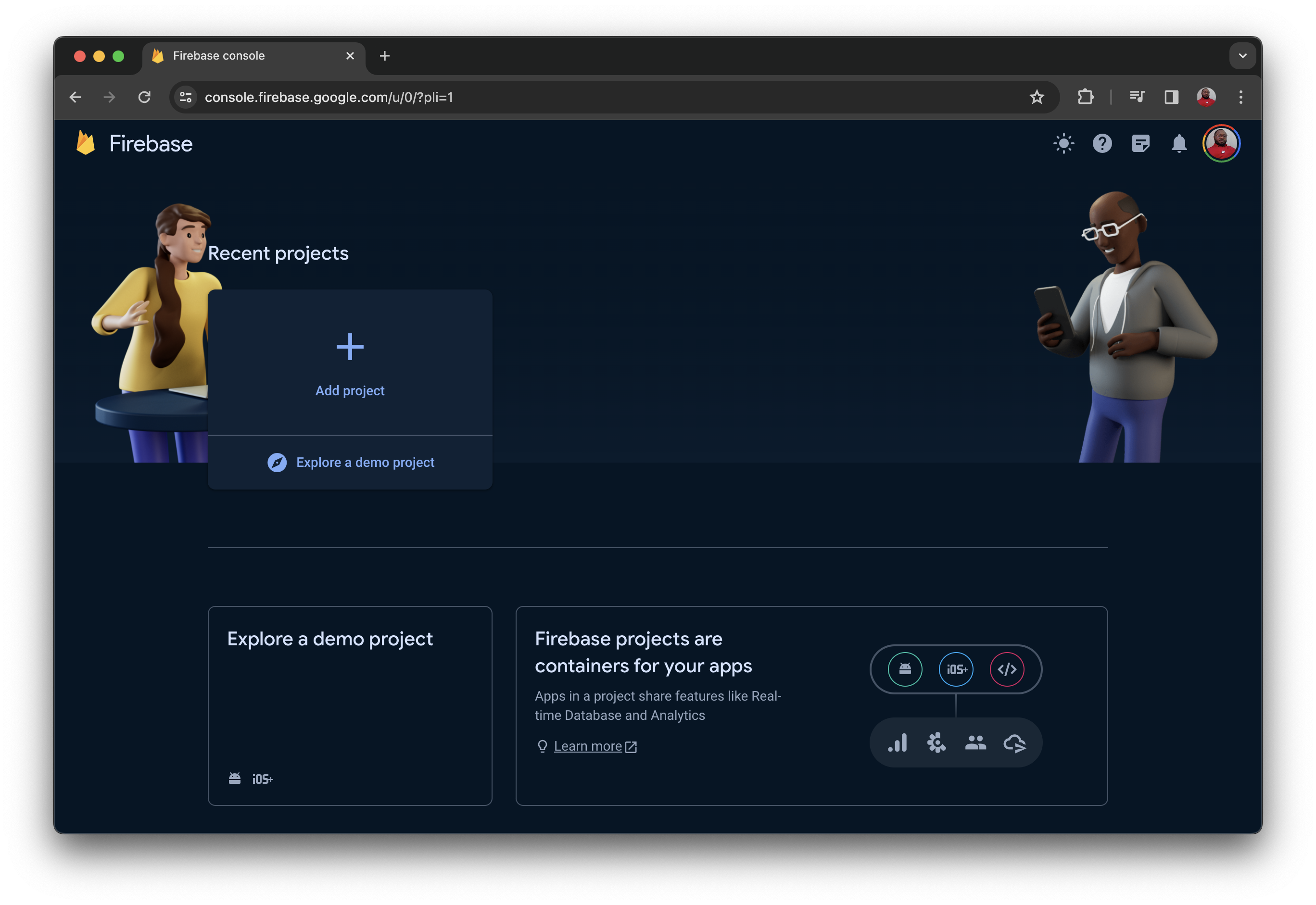Click the Authentication users icon
Screen dimensions: 1316x905
(x=975, y=742)
